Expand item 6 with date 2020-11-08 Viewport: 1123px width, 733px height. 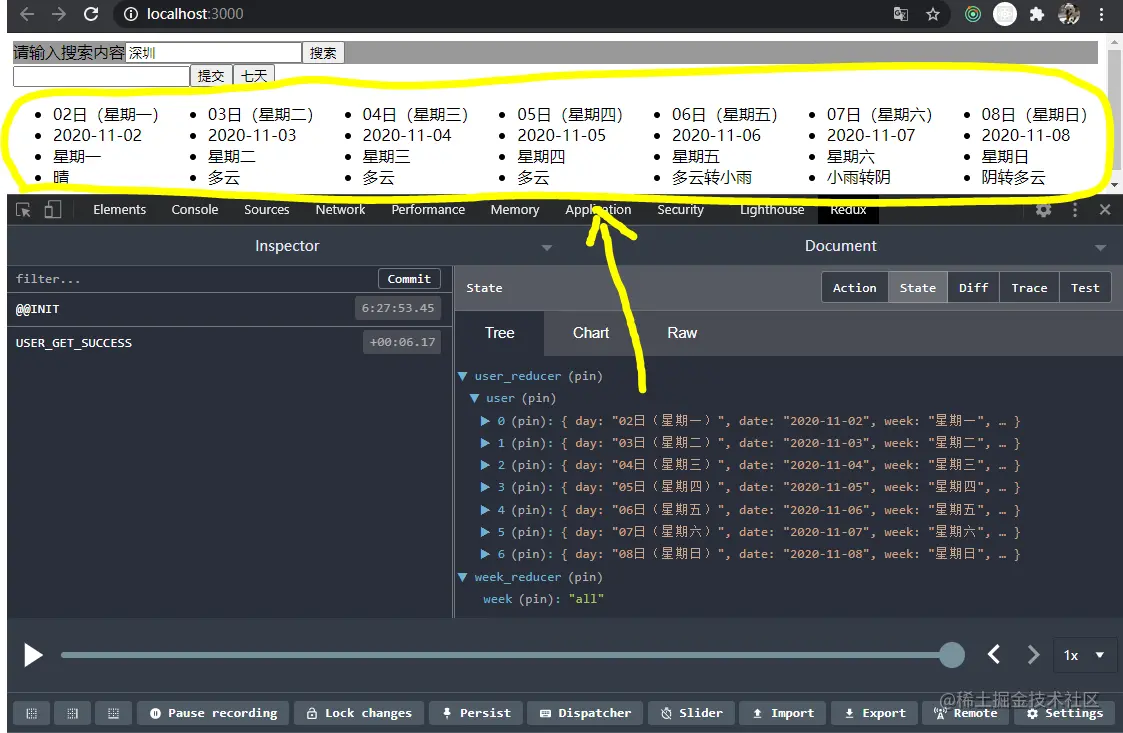coord(485,554)
